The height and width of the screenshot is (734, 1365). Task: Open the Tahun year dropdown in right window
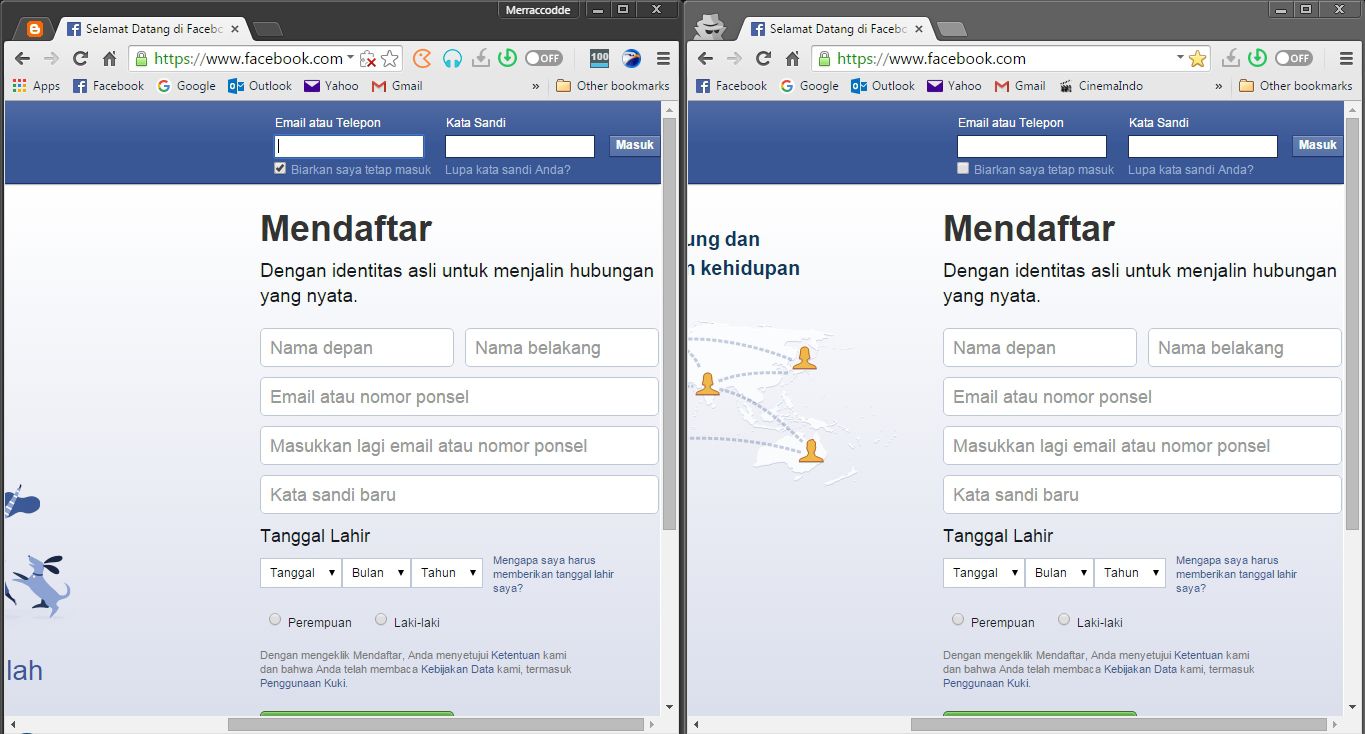pyautogui.click(x=1129, y=572)
